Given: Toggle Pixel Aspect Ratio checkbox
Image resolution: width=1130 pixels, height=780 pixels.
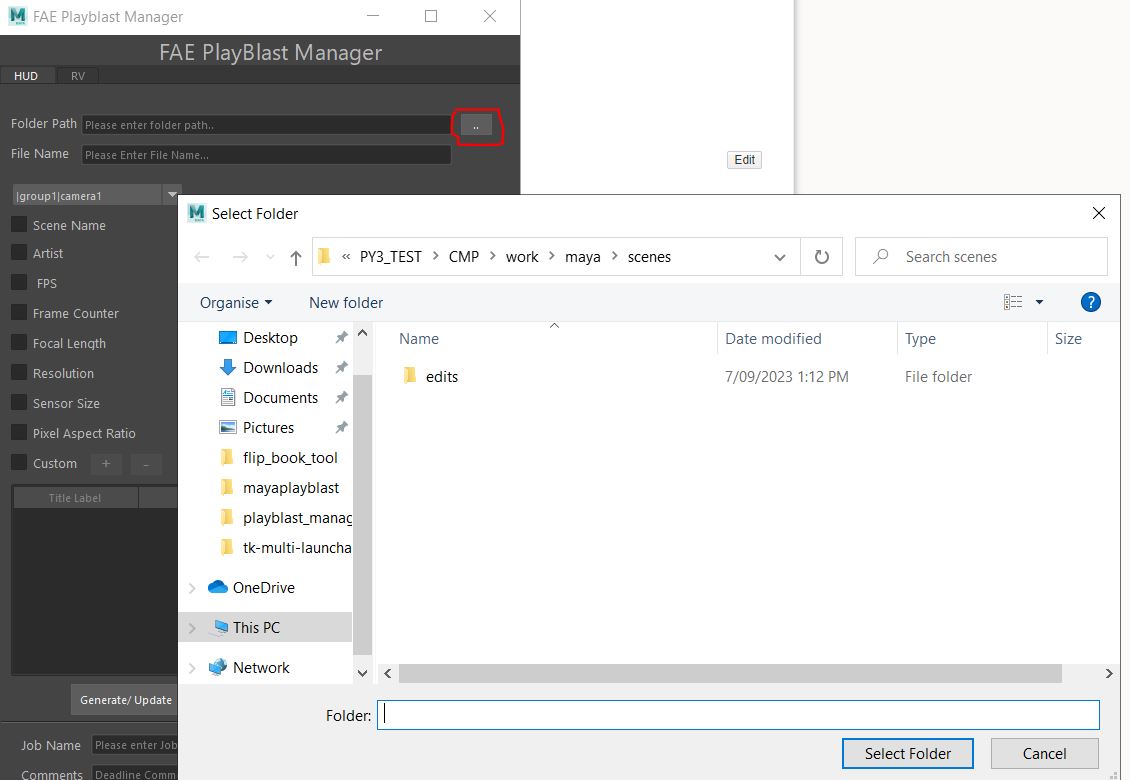Looking at the screenshot, I should [19, 433].
